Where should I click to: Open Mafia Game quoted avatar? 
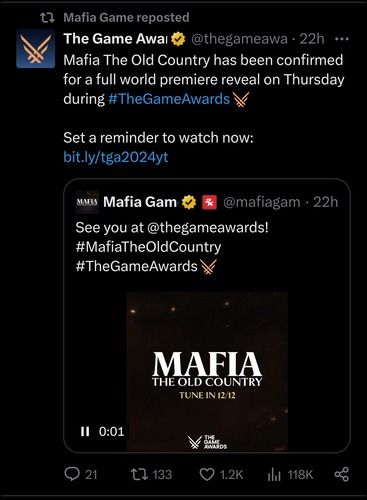point(87,202)
